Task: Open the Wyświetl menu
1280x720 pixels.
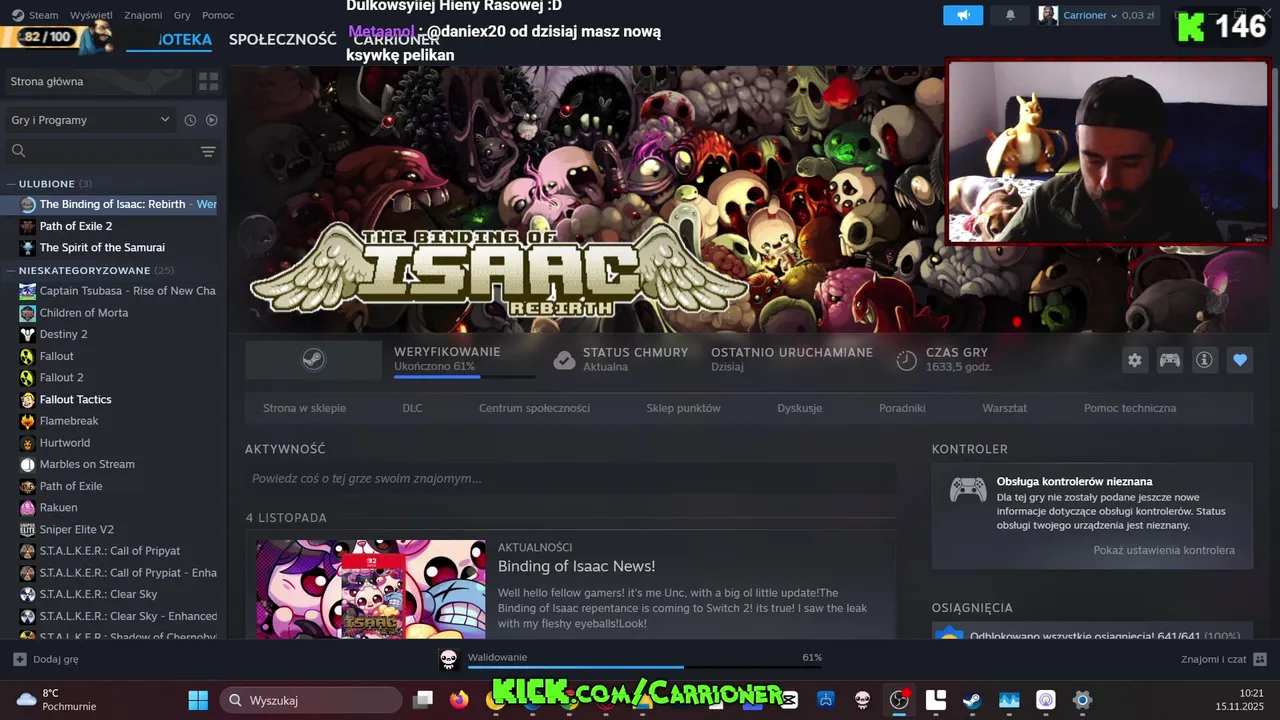Action: 91,15
